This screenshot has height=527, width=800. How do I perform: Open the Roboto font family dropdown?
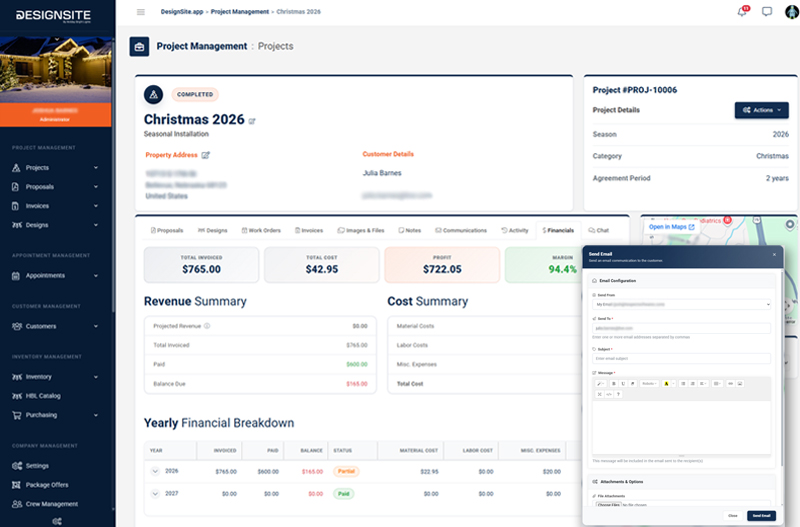pos(649,384)
